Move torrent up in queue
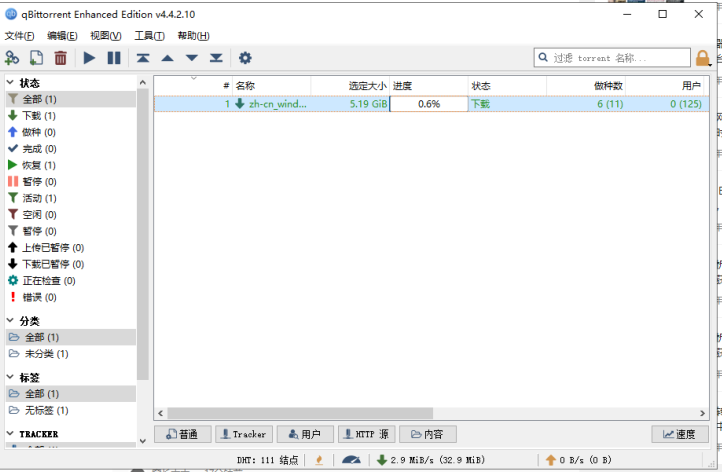This screenshot has width=722, height=472. [168, 58]
